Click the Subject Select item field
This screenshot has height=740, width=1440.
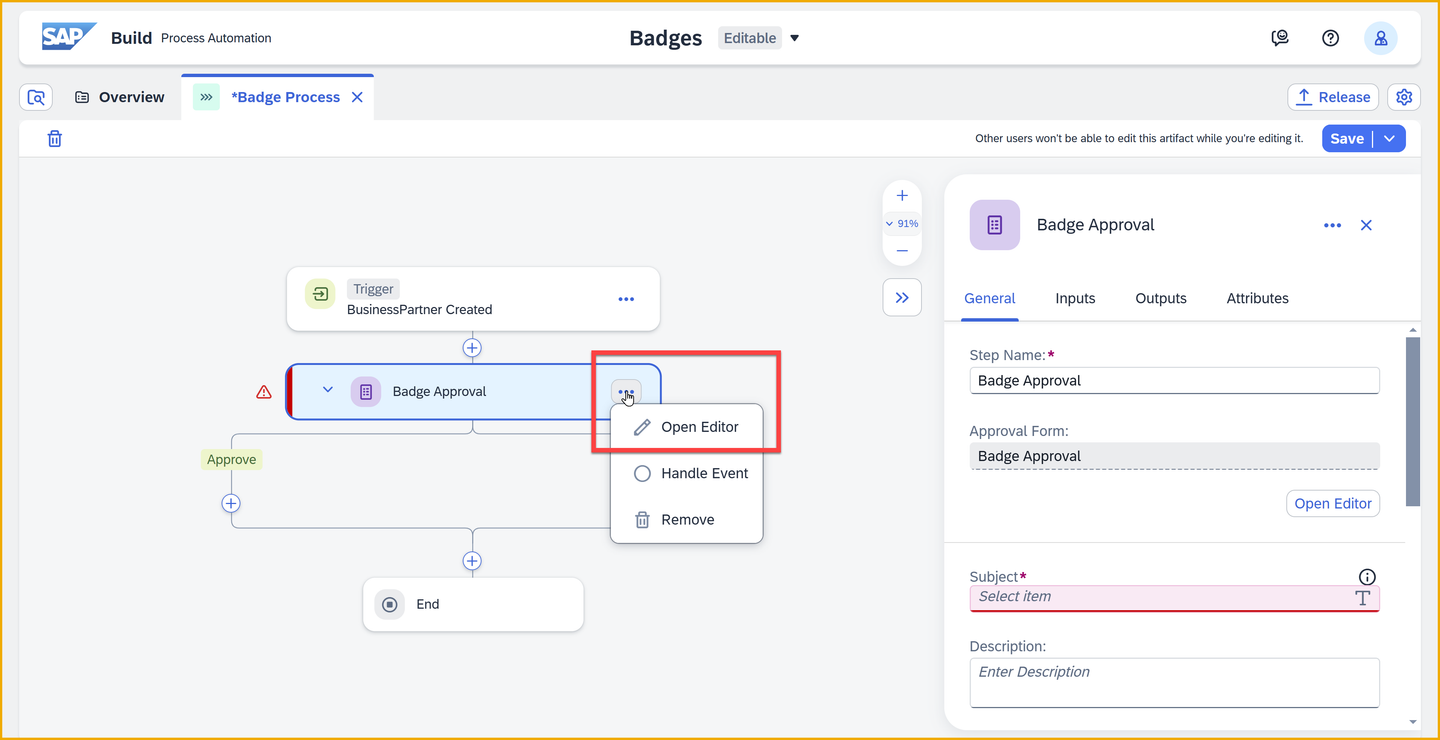point(1174,598)
